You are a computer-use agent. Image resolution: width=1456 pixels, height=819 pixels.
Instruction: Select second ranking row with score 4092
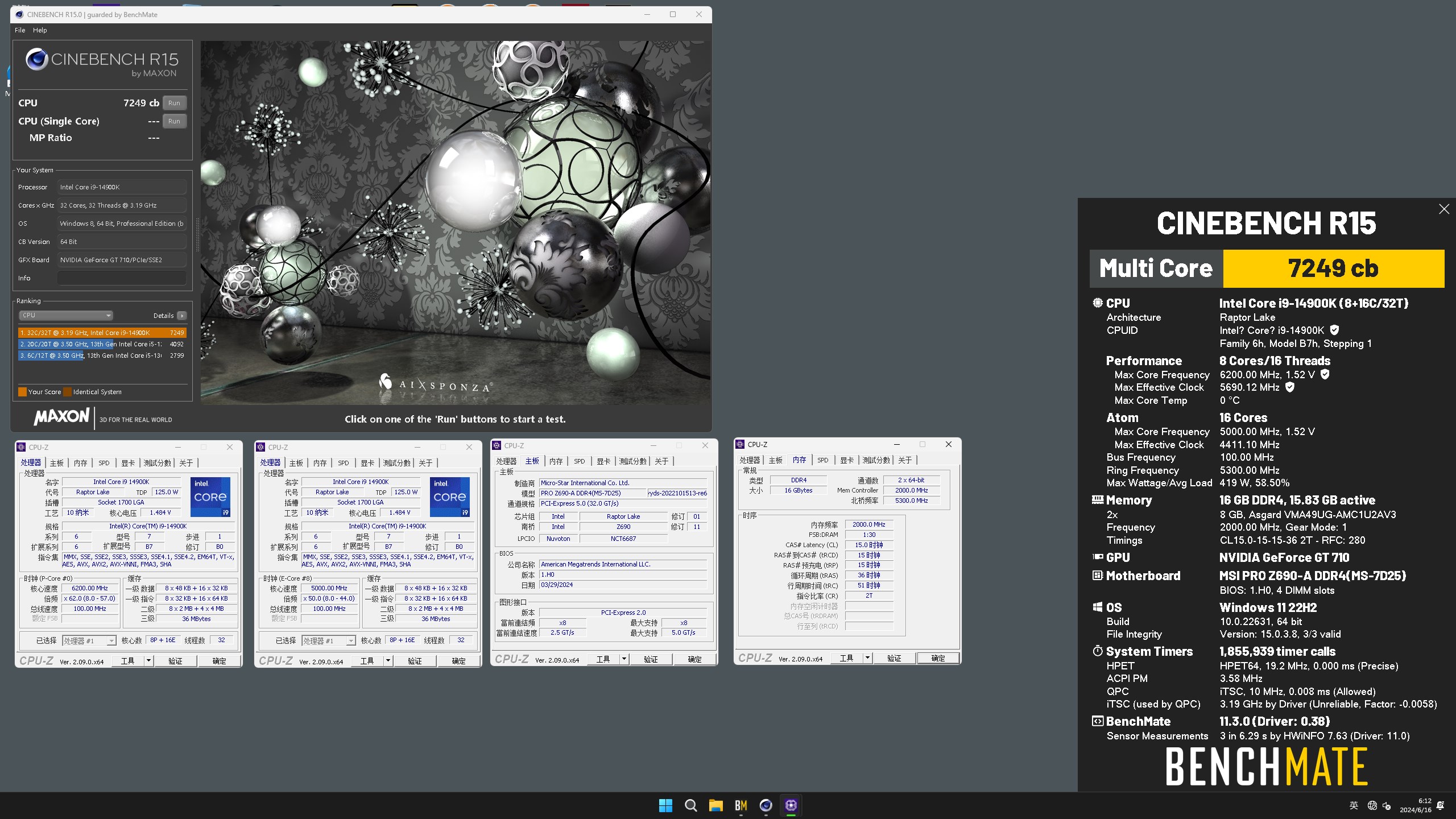coord(102,344)
